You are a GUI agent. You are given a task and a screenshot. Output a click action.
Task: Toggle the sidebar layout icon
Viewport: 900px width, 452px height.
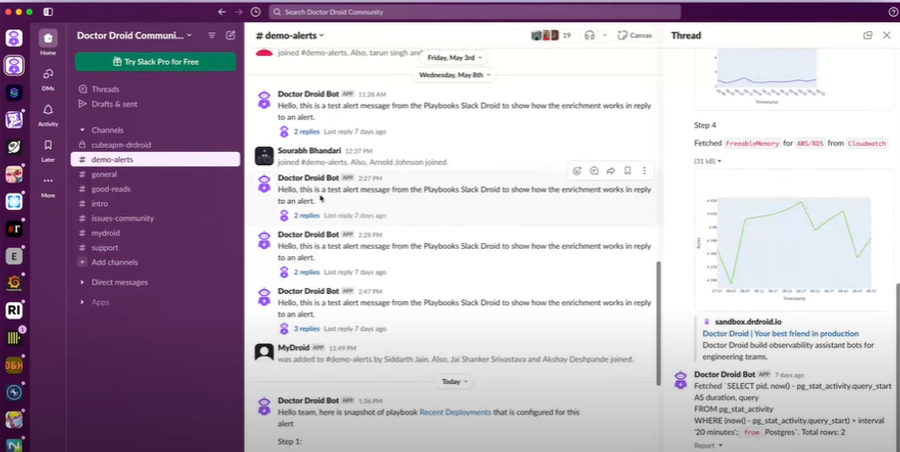[48, 11]
